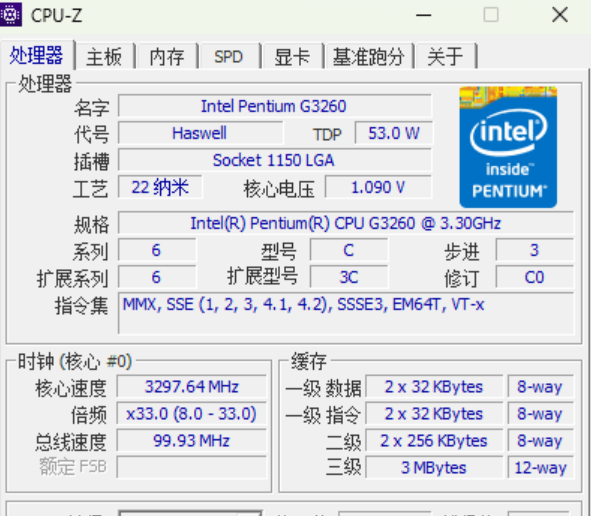Switch to the 主板 tab
This screenshot has width=591, height=516.
[x=104, y=57]
